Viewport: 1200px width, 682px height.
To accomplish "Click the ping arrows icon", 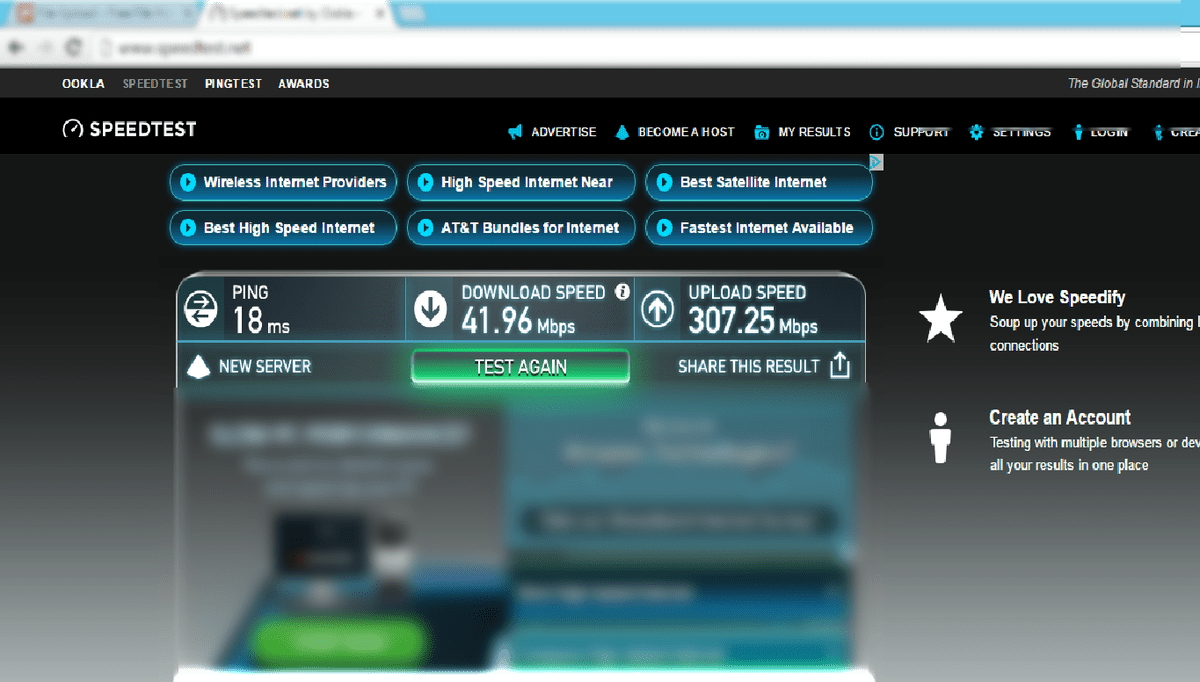I will pyautogui.click(x=201, y=309).
